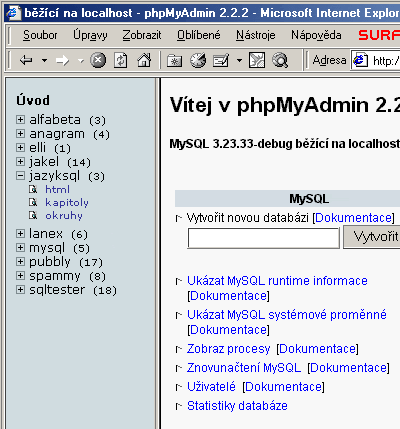Browse the html table icon
This screenshot has height=429, width=400.
pos(33,189)
